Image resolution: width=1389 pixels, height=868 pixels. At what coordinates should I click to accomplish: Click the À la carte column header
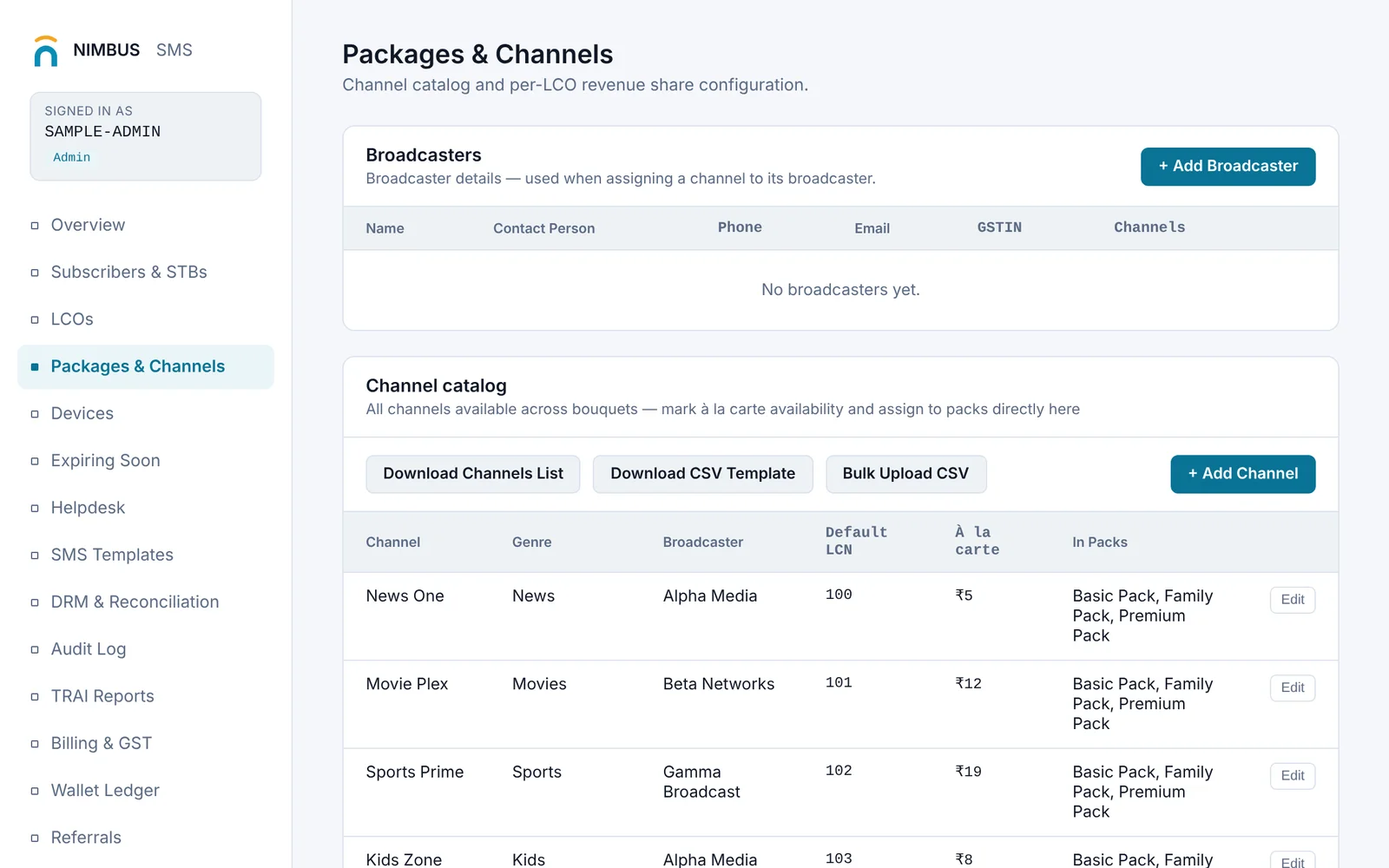click(x=977, y=541)
